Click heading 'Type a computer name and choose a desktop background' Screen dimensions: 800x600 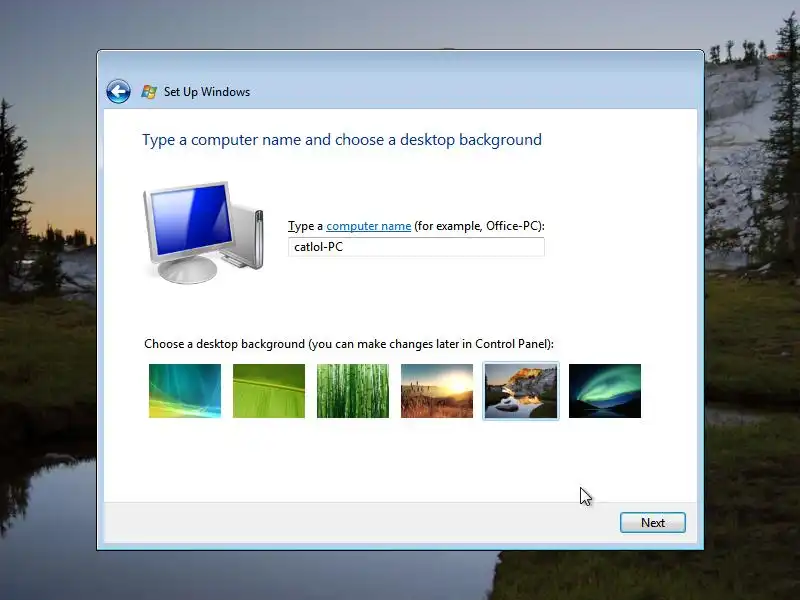[x=342, y=140]
